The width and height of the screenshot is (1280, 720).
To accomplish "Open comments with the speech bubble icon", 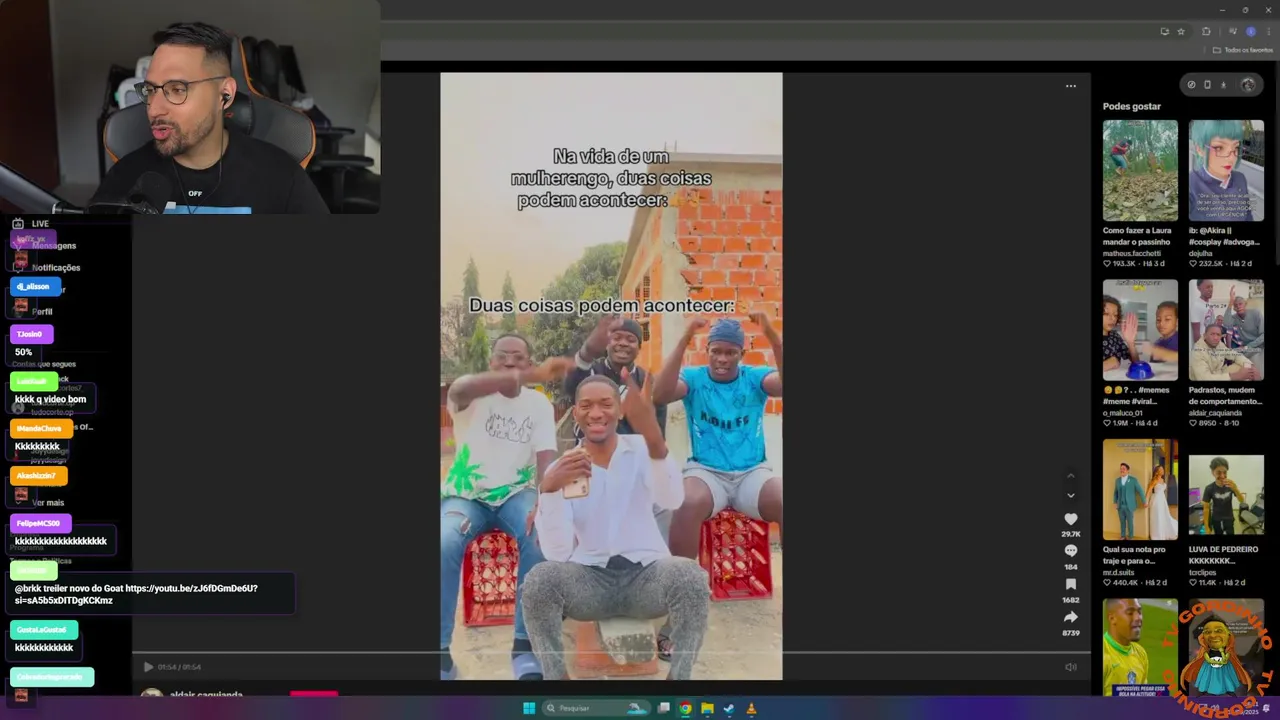I will click(1070, 551).
